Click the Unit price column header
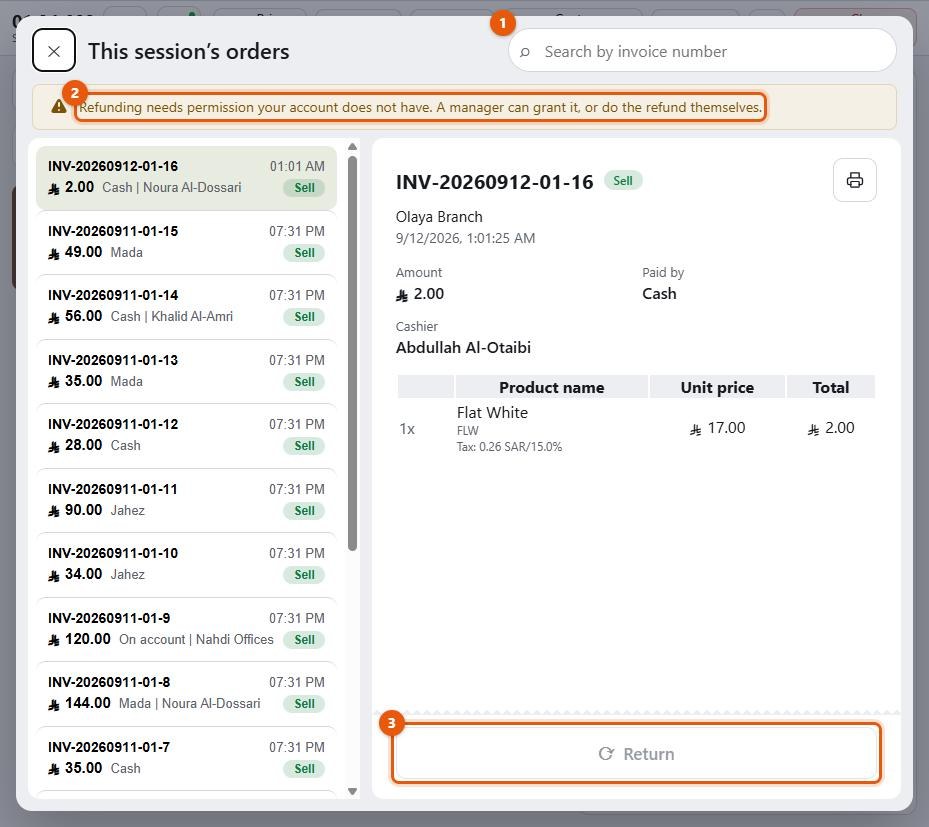This screenshot has width=929, height=827. [717, 387]
